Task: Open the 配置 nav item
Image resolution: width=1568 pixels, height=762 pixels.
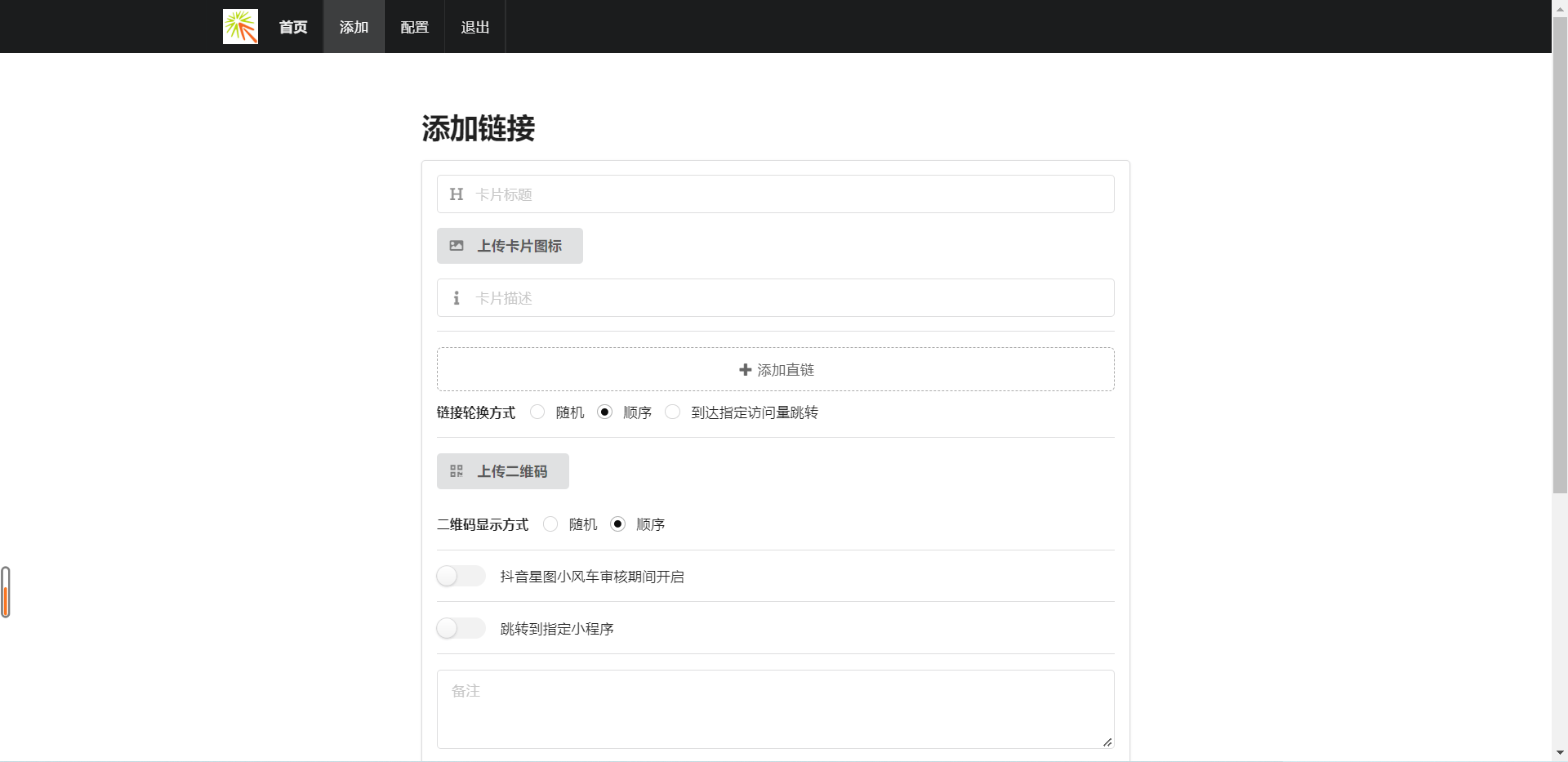Action: [414, 27]
